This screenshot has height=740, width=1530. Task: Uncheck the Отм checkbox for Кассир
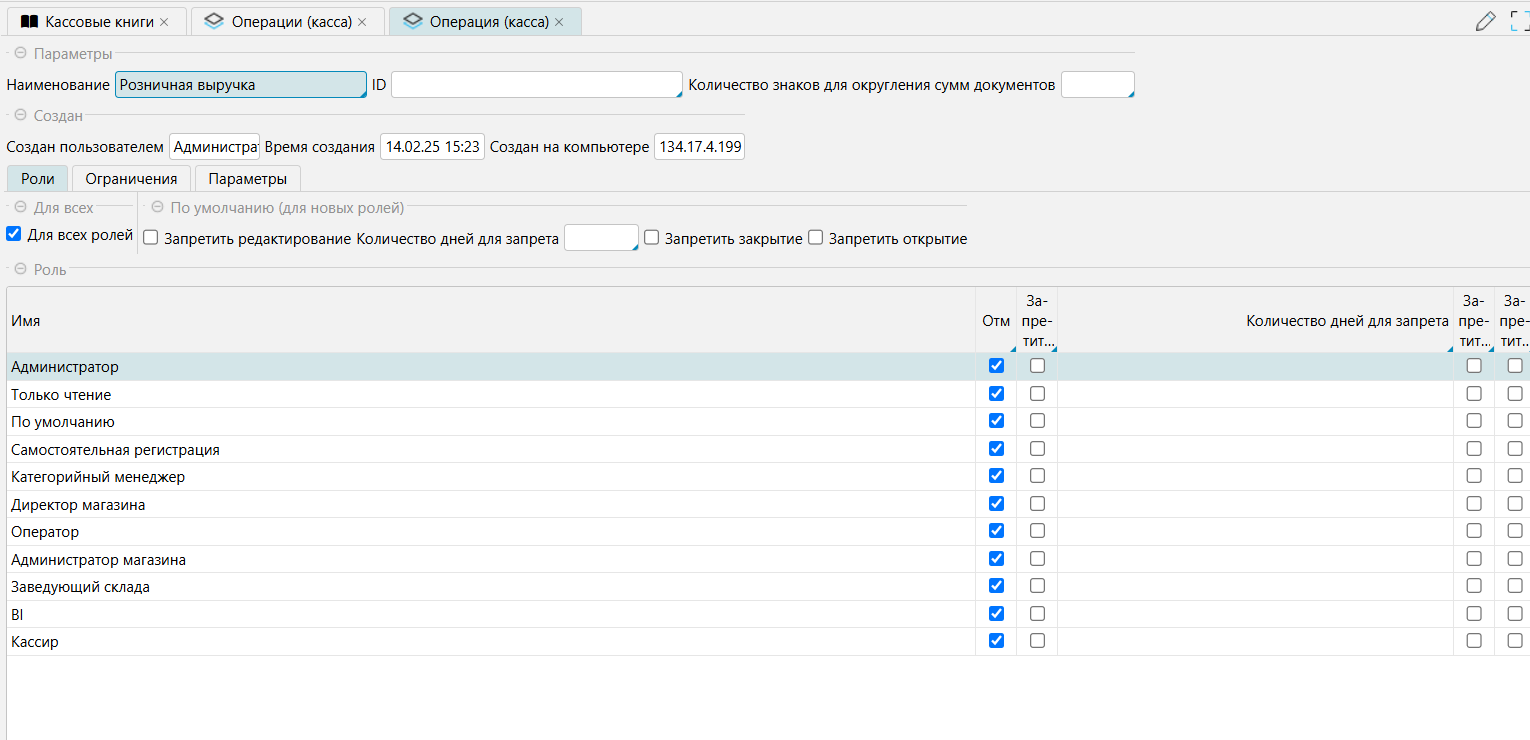996,641
